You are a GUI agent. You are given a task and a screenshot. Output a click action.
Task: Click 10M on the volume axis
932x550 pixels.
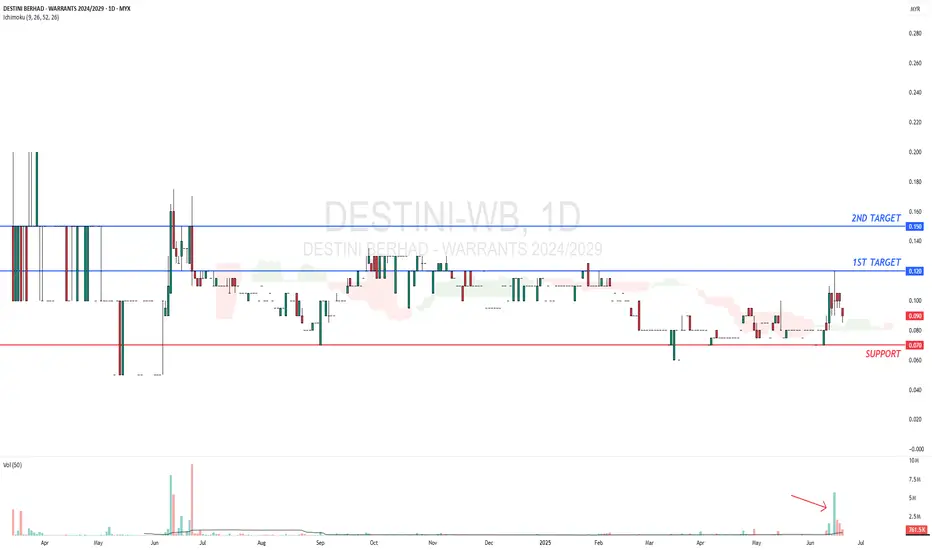click(914, 461)
